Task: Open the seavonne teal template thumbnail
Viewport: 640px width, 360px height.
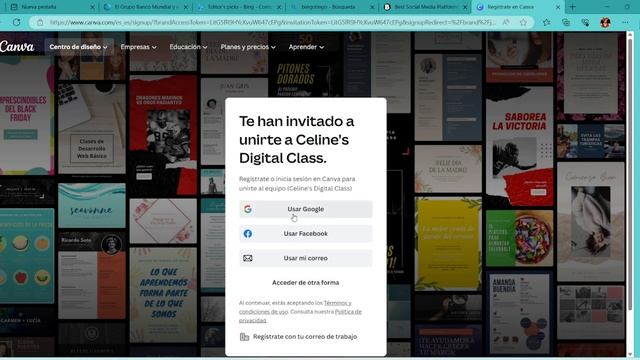Action: tap(92, 206)
